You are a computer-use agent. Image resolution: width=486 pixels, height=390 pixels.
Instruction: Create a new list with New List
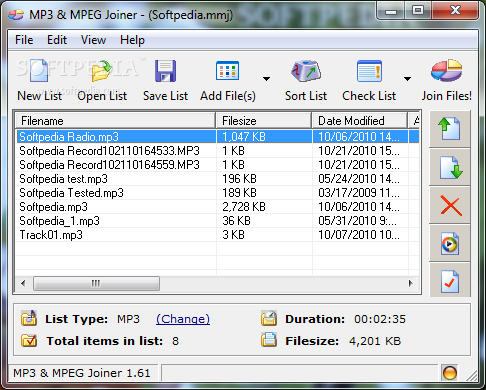(39, 81)
